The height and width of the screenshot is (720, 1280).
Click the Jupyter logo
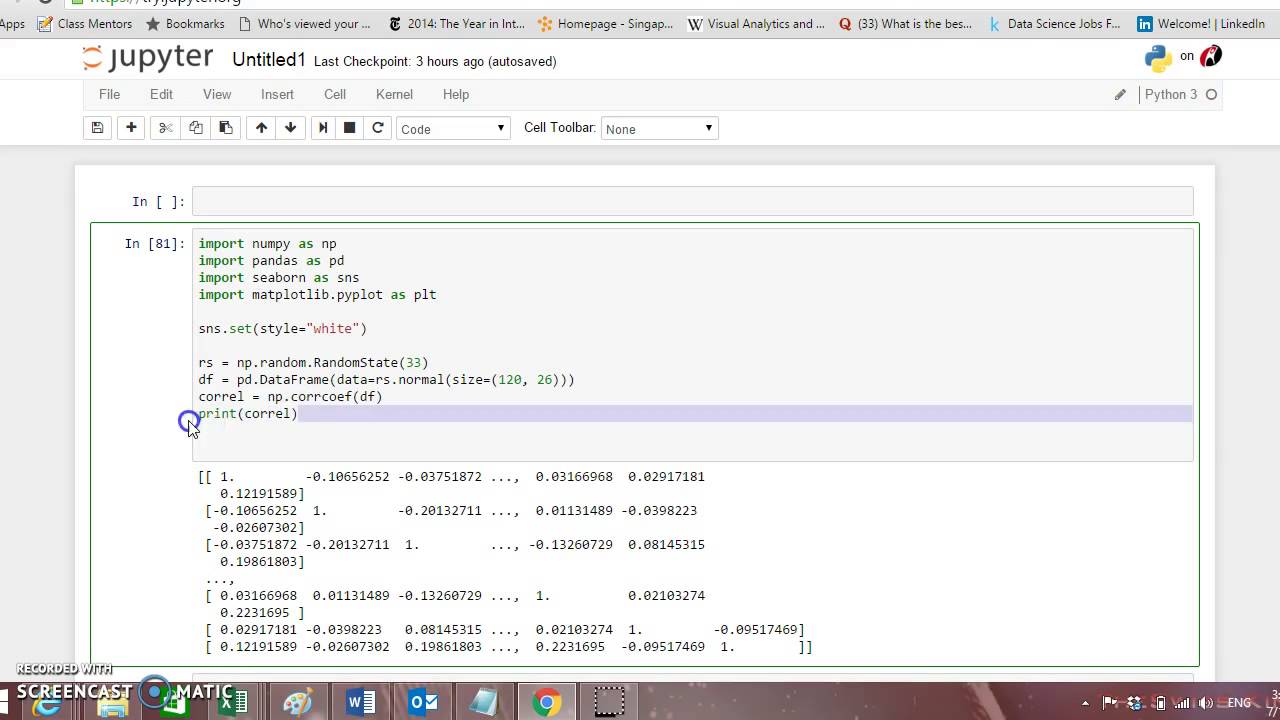coord(150,59)
